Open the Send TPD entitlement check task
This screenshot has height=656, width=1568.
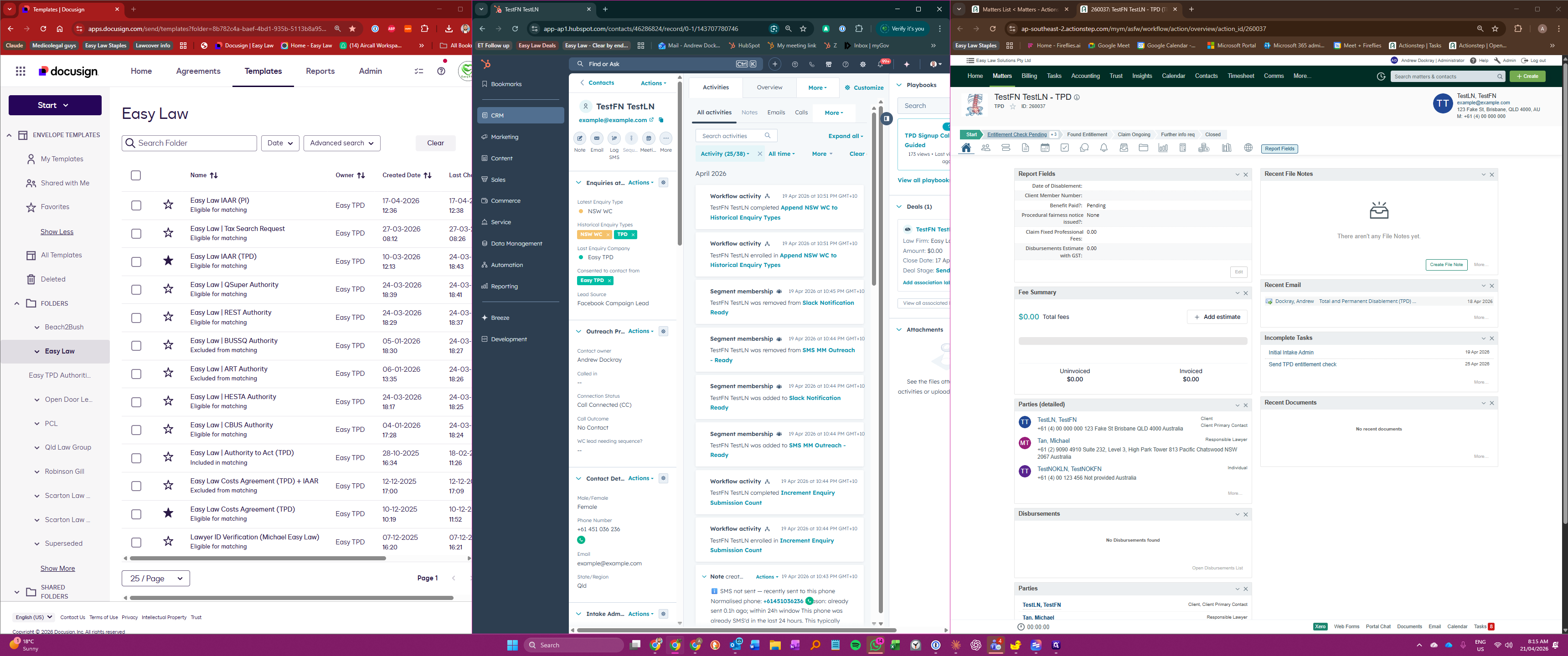1302,364
